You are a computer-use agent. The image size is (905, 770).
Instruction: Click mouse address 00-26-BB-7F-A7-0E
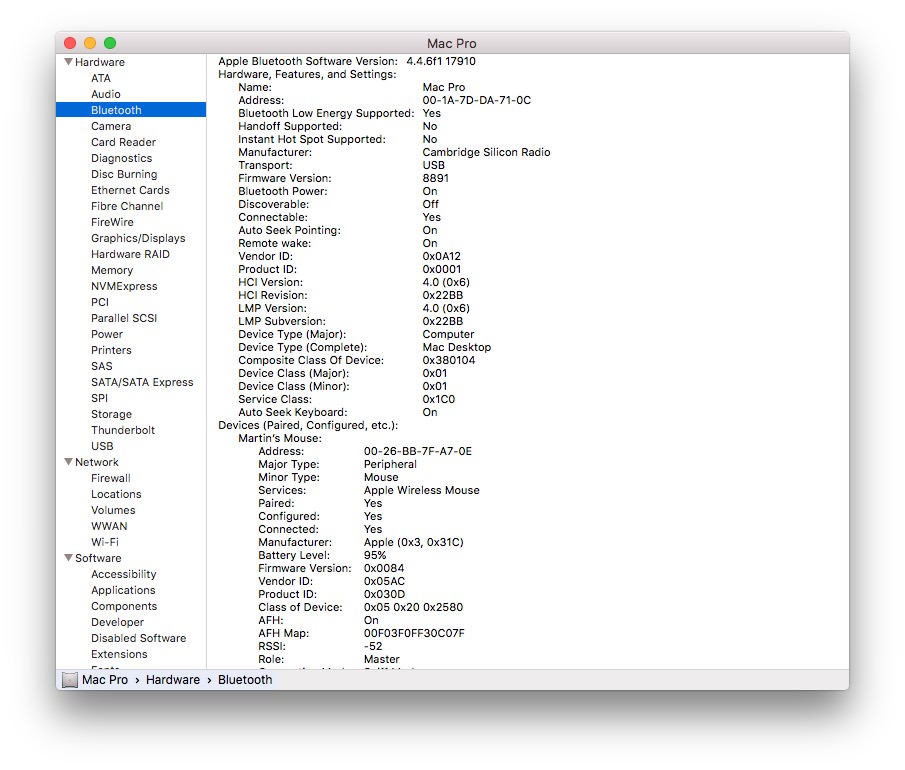click(418, 451)
